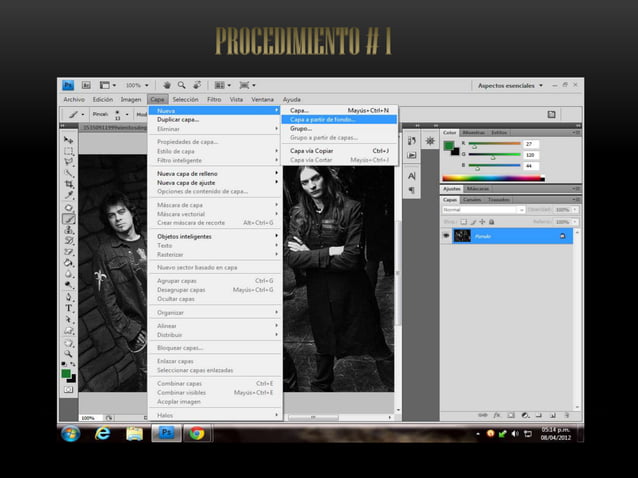
Task: Open the Character panel (A icon)
Action: pos(412,176)
